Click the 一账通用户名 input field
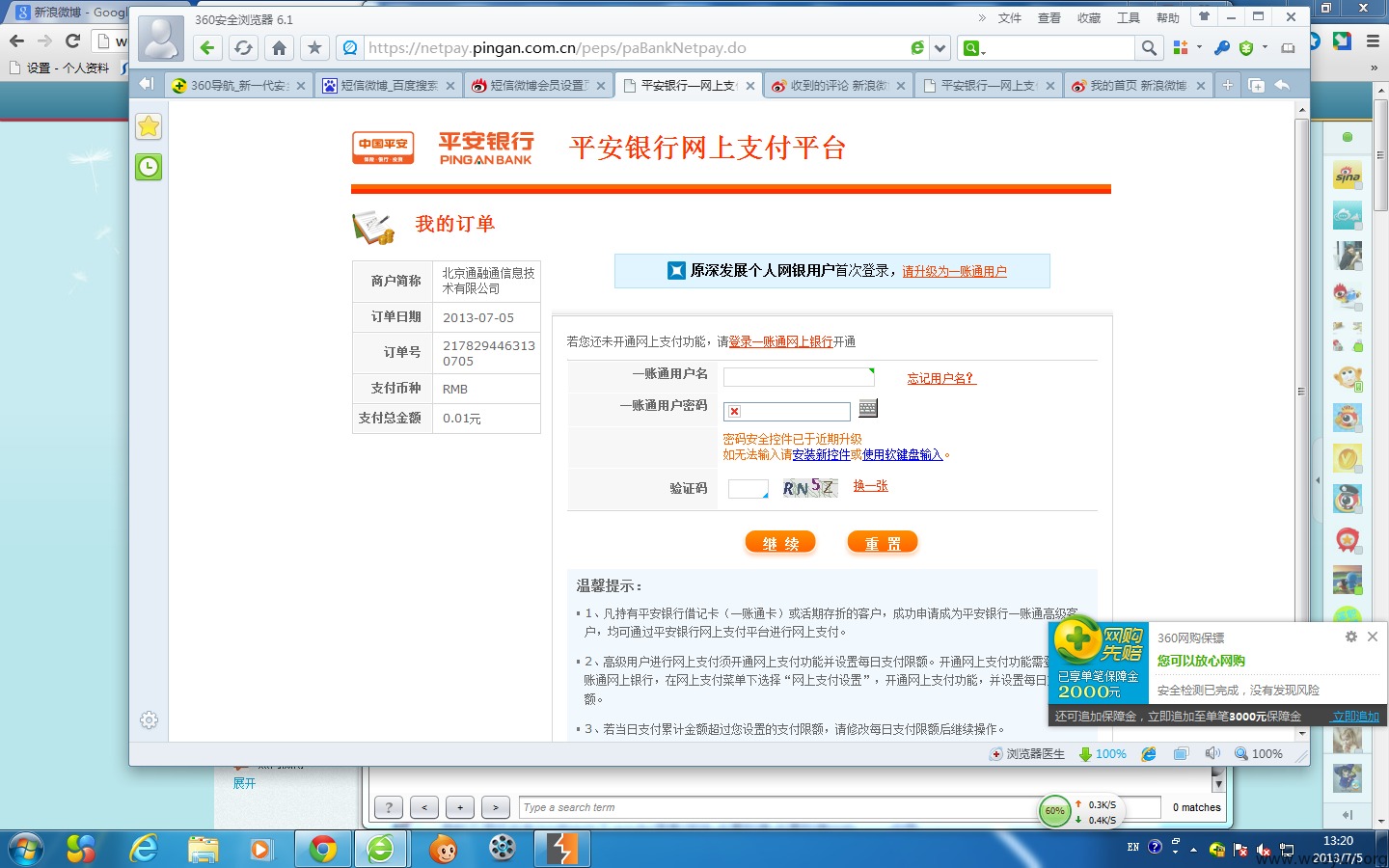Screen dimensions: 1389x868 pyautogui.click(x=799, y=377)
